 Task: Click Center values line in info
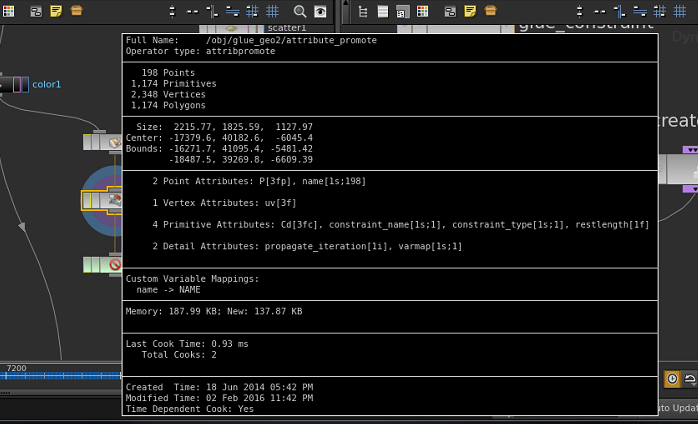[219, 138]
